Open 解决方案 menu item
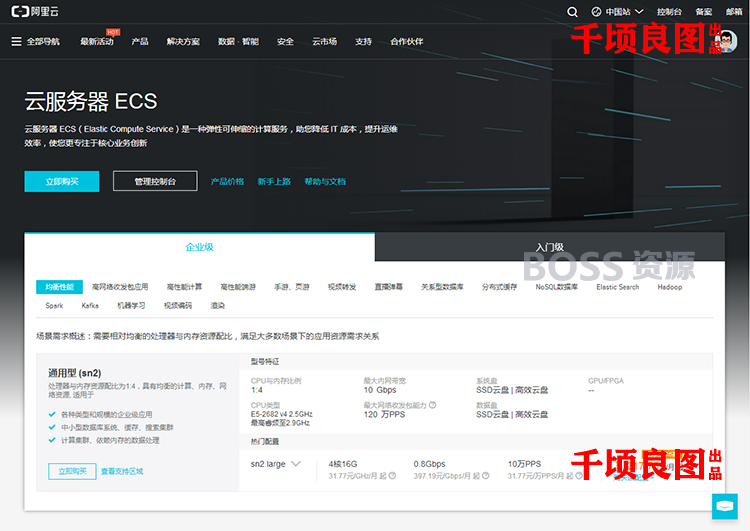This screenshot has height=531, width=750. (x=183, y=42)
